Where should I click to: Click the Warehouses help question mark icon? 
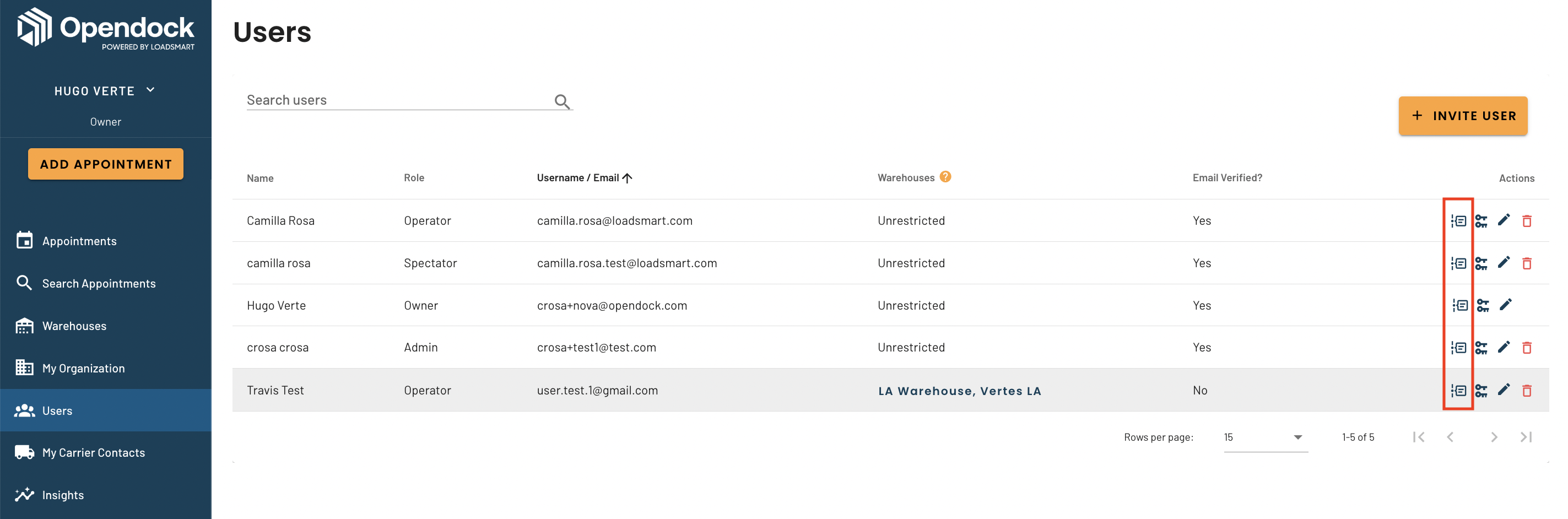click(x=945, y=176)
